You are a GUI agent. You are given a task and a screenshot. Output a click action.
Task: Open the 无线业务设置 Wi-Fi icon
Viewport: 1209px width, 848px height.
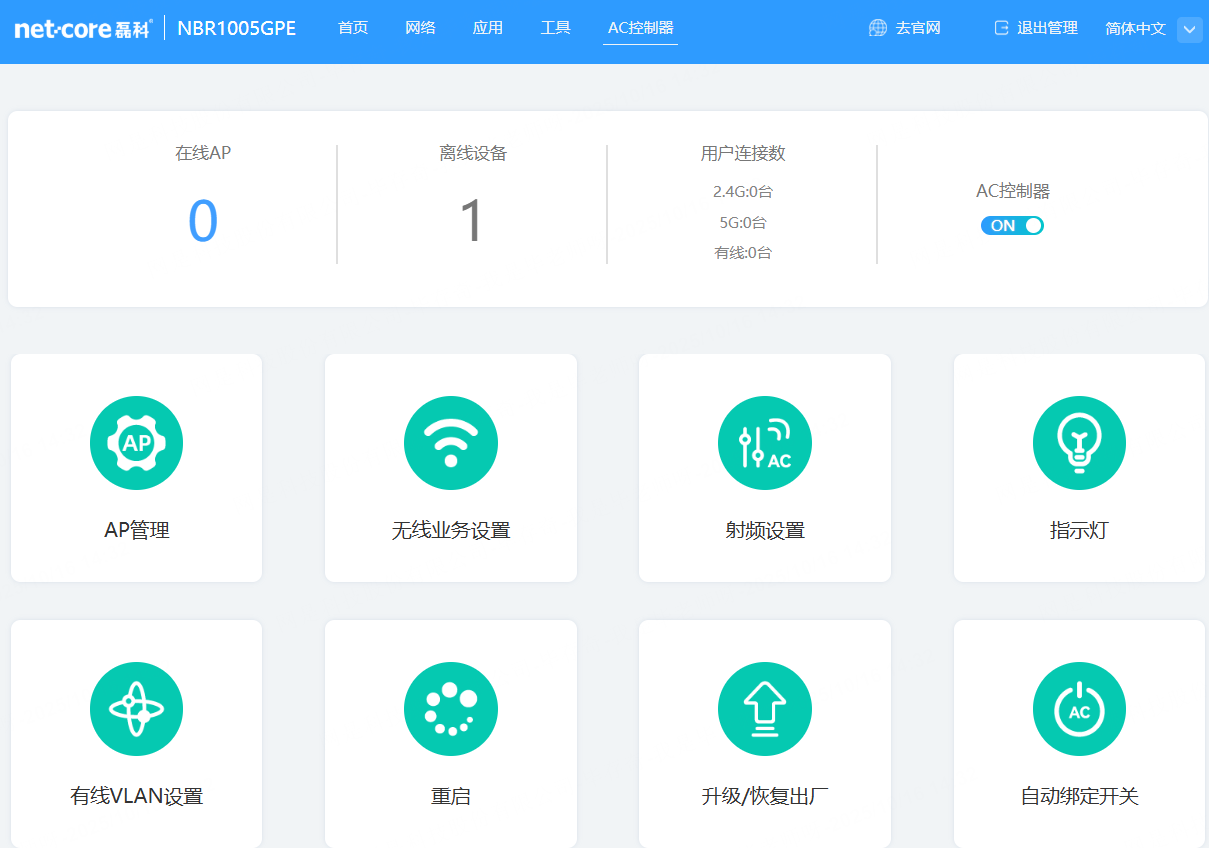(x=451, y=443)
